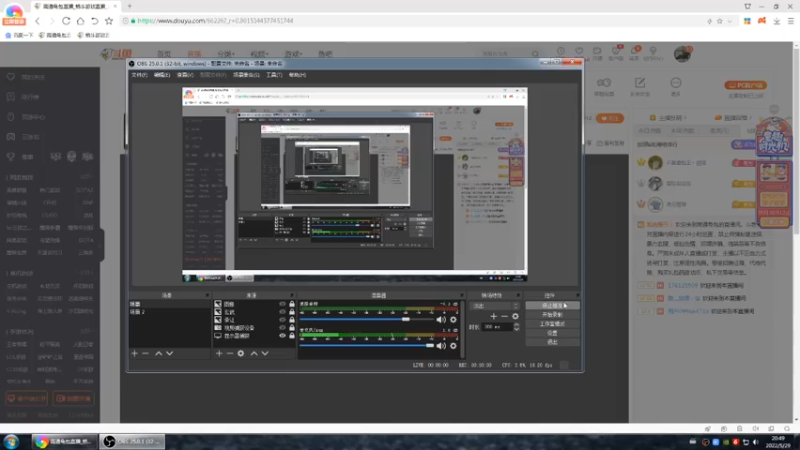Switch to OBS 25.0.1 taskbar button
This screenshot has width=800, height=450.
[133, 441]
